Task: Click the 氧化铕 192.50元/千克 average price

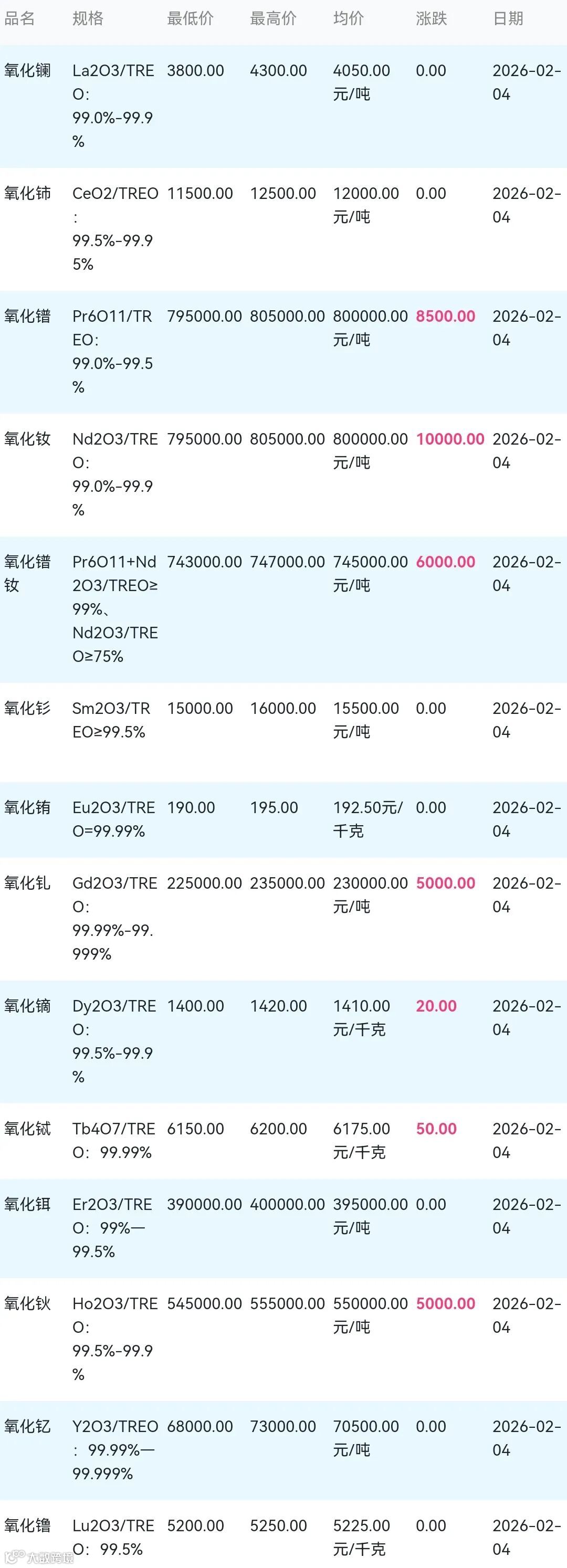Action: [x=368, y=819]
